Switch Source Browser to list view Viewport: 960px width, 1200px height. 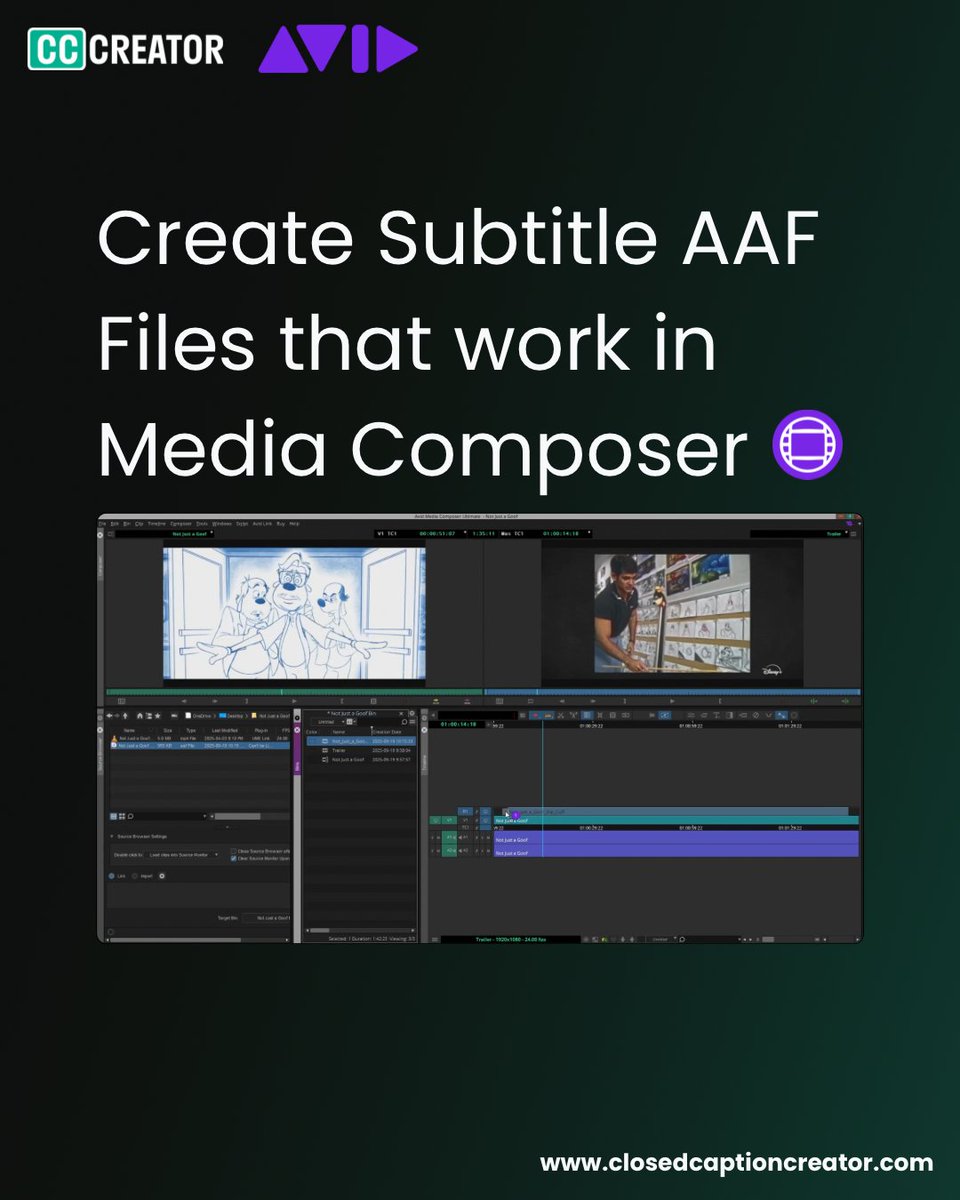click(114, 816)
